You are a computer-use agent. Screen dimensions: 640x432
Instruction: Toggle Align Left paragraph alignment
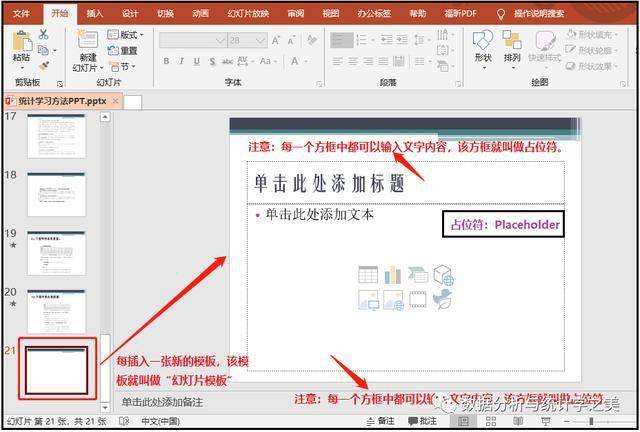338,62
